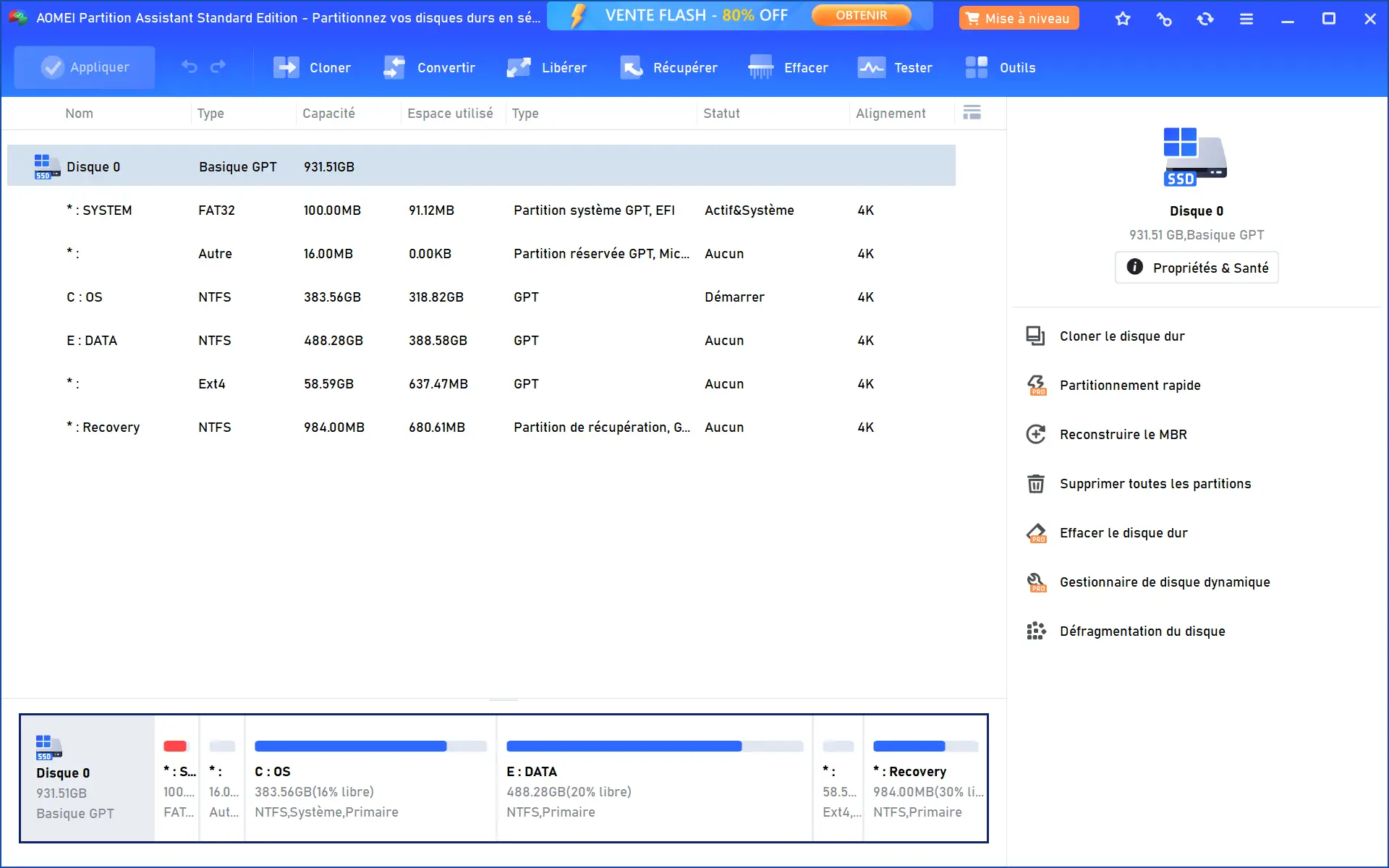
Task: Select the SYSTEM FAT32 partition row
Action: pyautogui.click(x=481, y=210)
